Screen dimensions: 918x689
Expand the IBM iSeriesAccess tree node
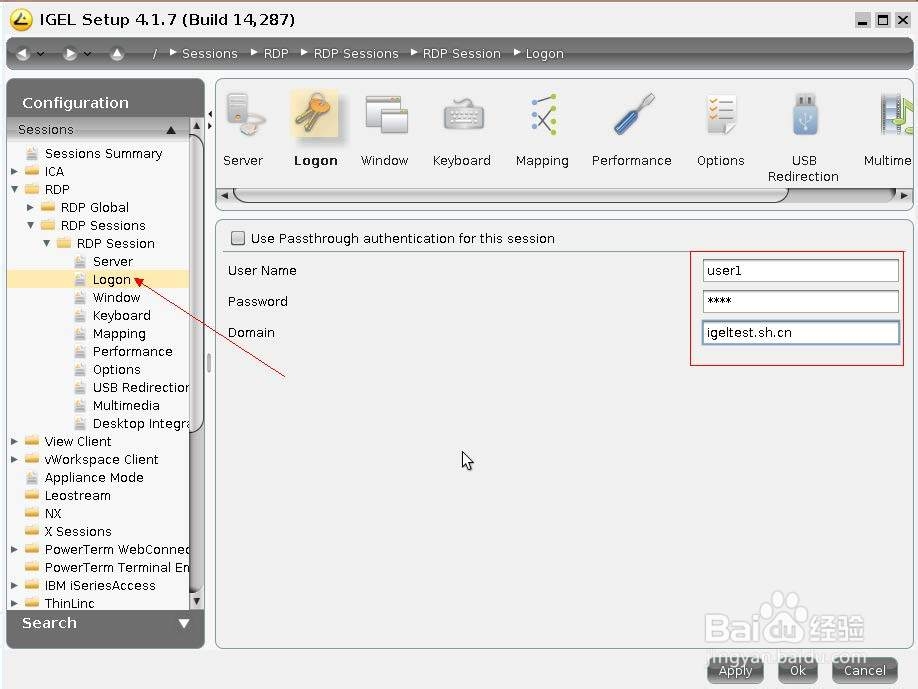click(x=15, y=585)
